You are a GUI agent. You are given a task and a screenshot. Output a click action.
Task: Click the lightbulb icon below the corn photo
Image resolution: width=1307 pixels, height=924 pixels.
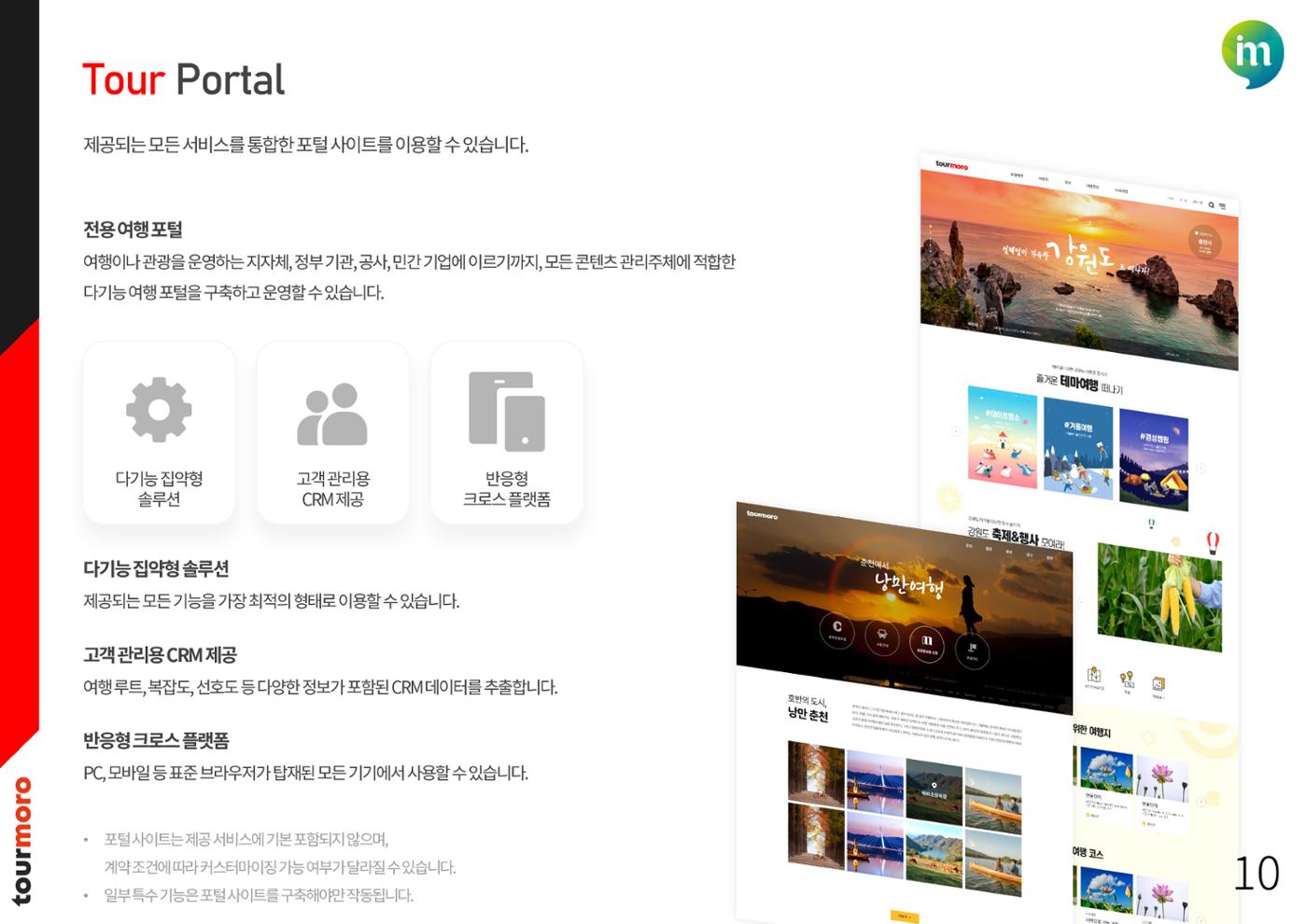pos(1127,679)
